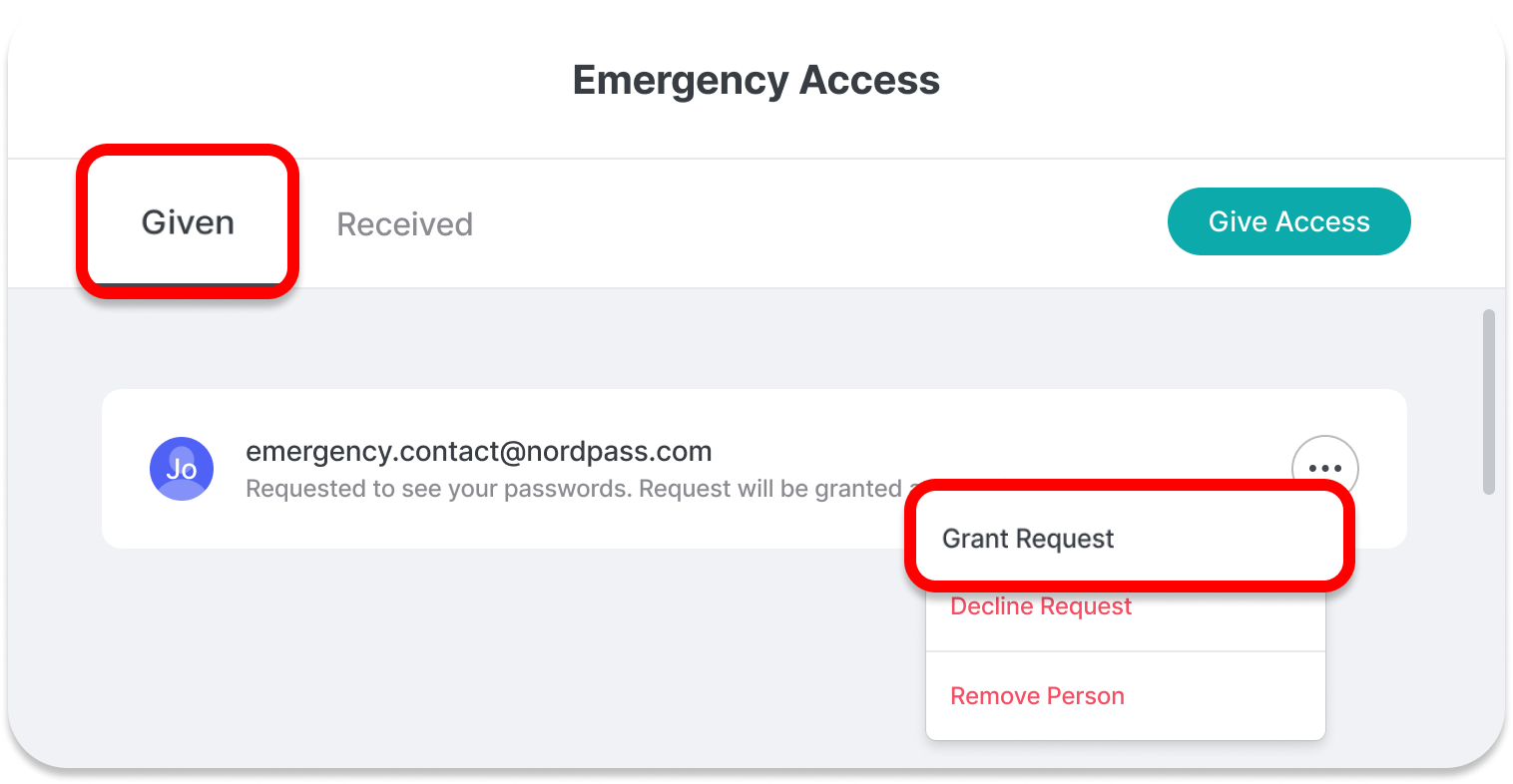Click the Jo avatar icon
Screen dimensions: 1513x784
pos(182,468)
